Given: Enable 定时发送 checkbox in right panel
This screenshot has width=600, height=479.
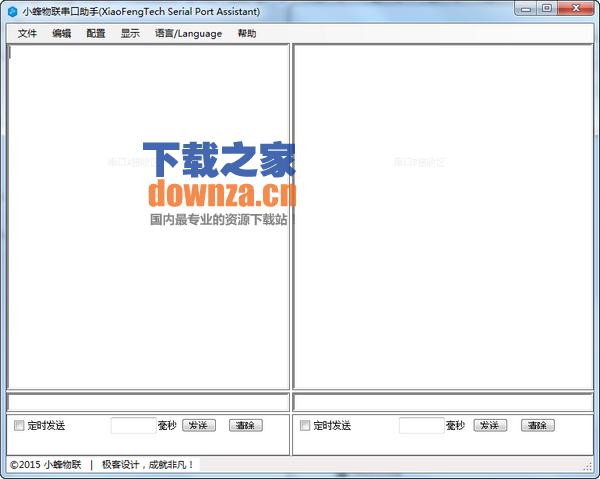Looking at the screenshot, I should (305, 425).
